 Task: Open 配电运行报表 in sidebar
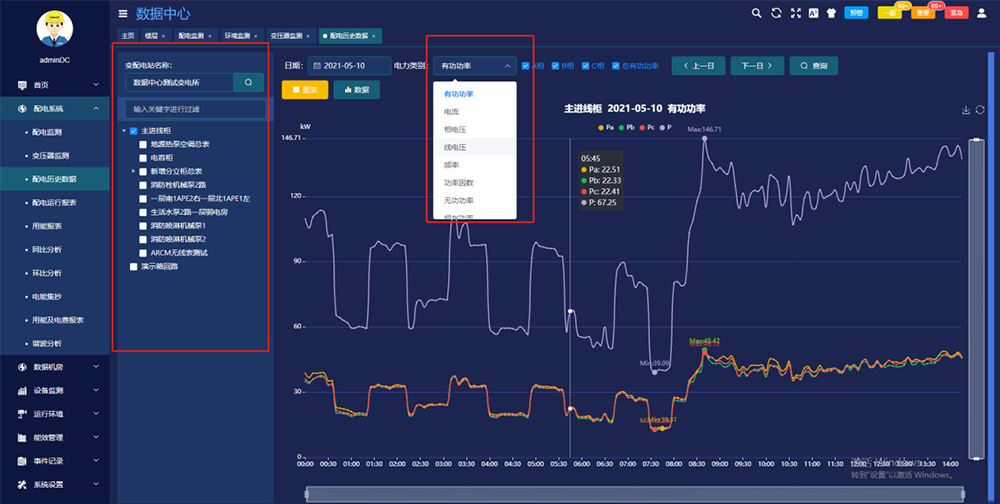click(54, 202)
